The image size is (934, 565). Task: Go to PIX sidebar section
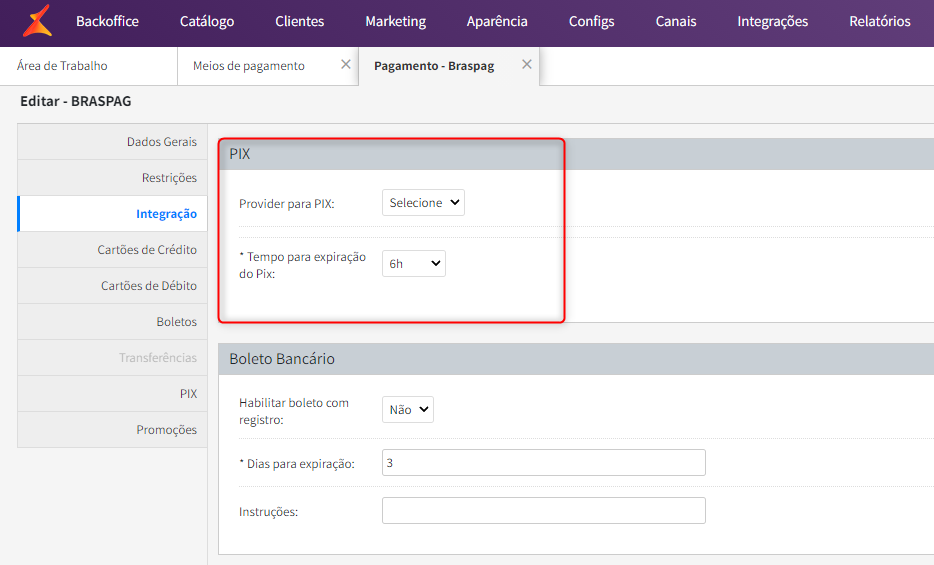[x=113, y=394]
